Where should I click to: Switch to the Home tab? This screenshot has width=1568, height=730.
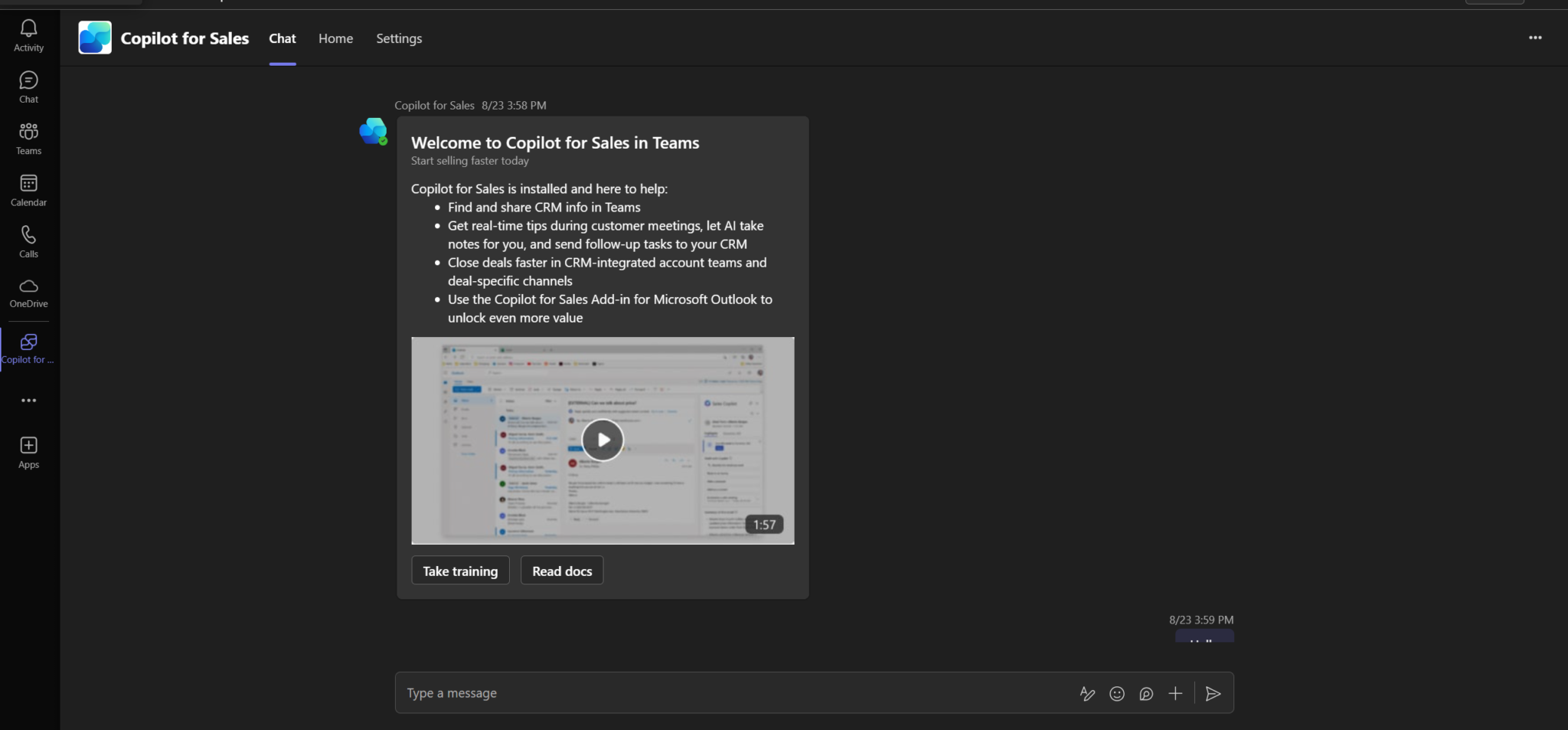tap(335, 38)
